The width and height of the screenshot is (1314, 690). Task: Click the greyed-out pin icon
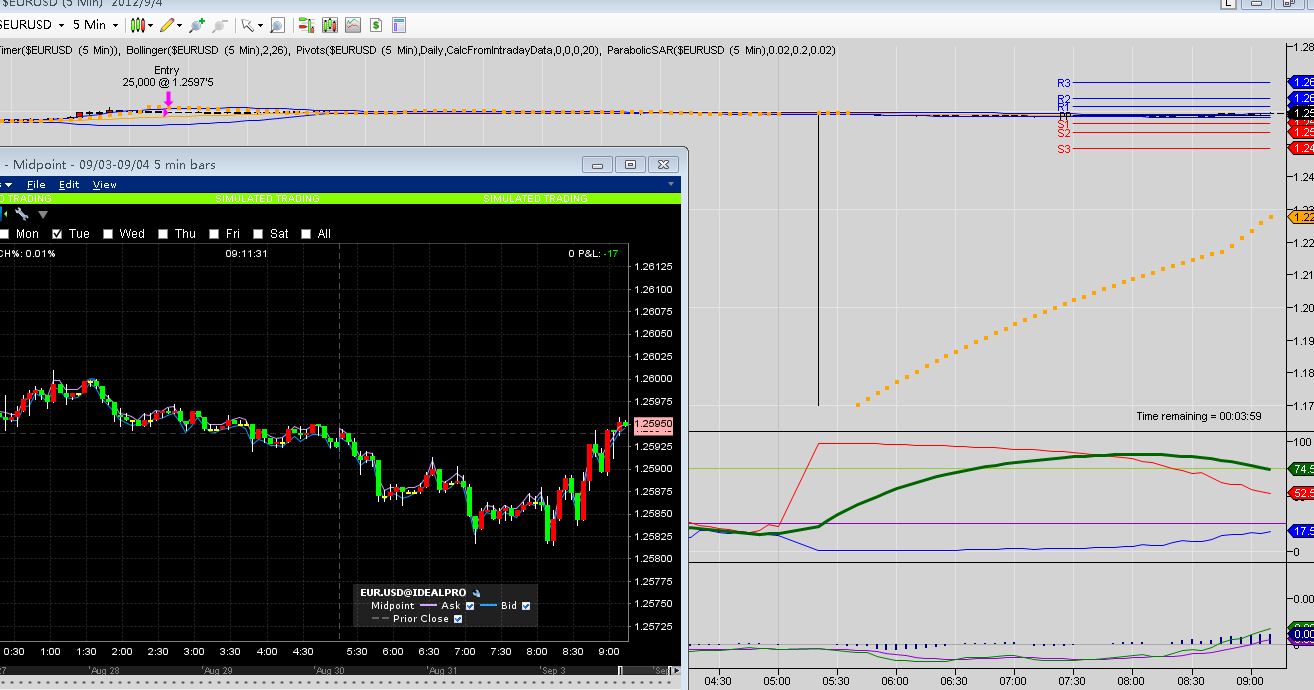pos(220,25)
